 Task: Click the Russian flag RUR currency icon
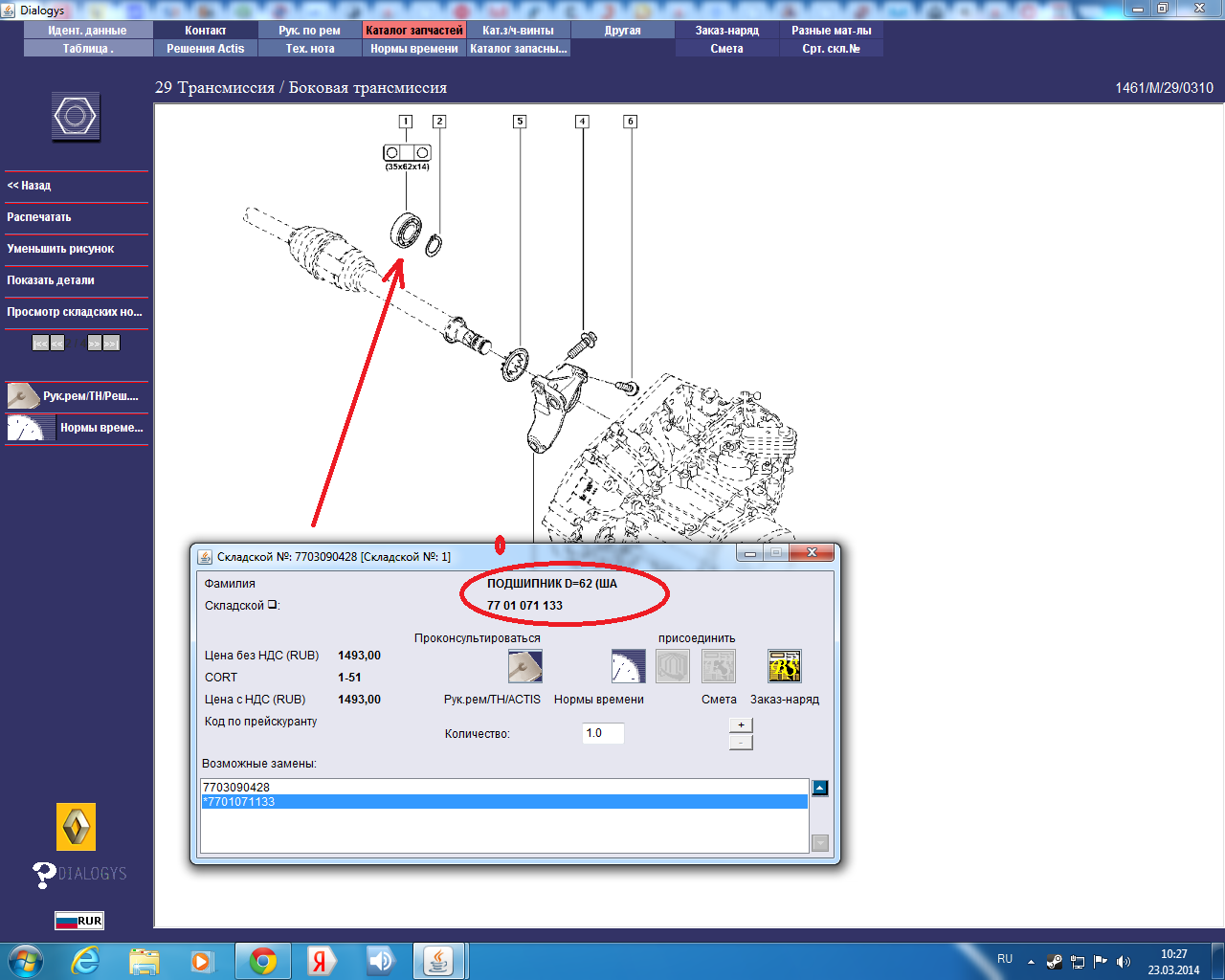(x=78, y=921)
